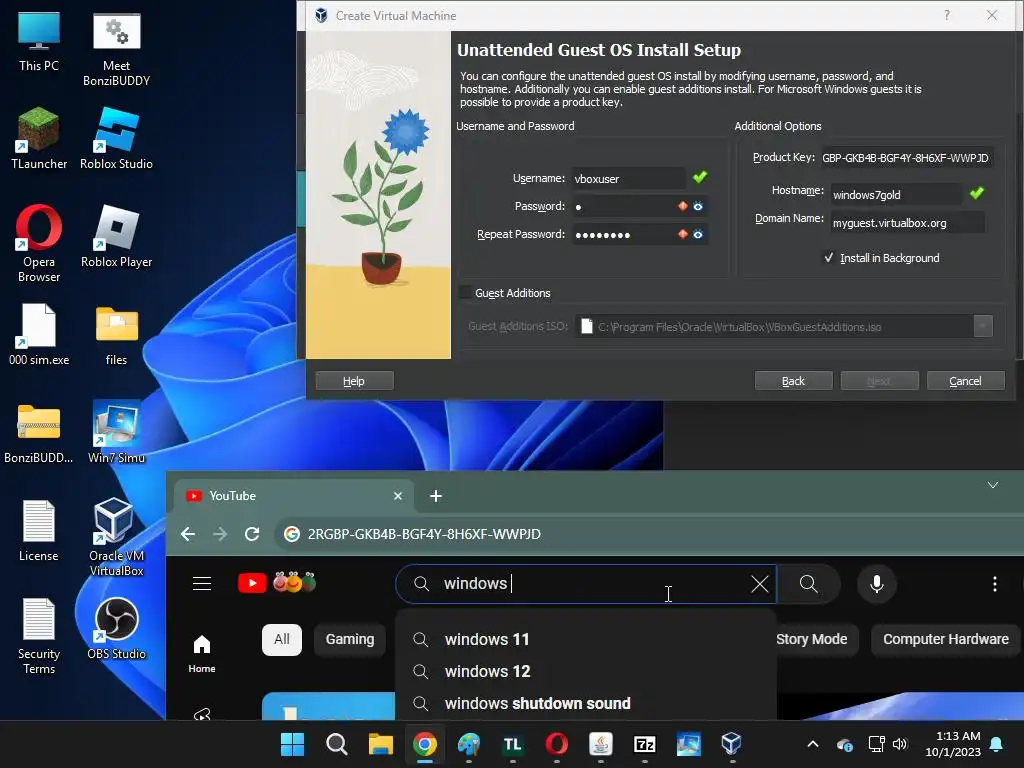Launch Opera Browser desktop shortcut
This screenshot has height=768, width=1024.
click(x=39, y=243)
